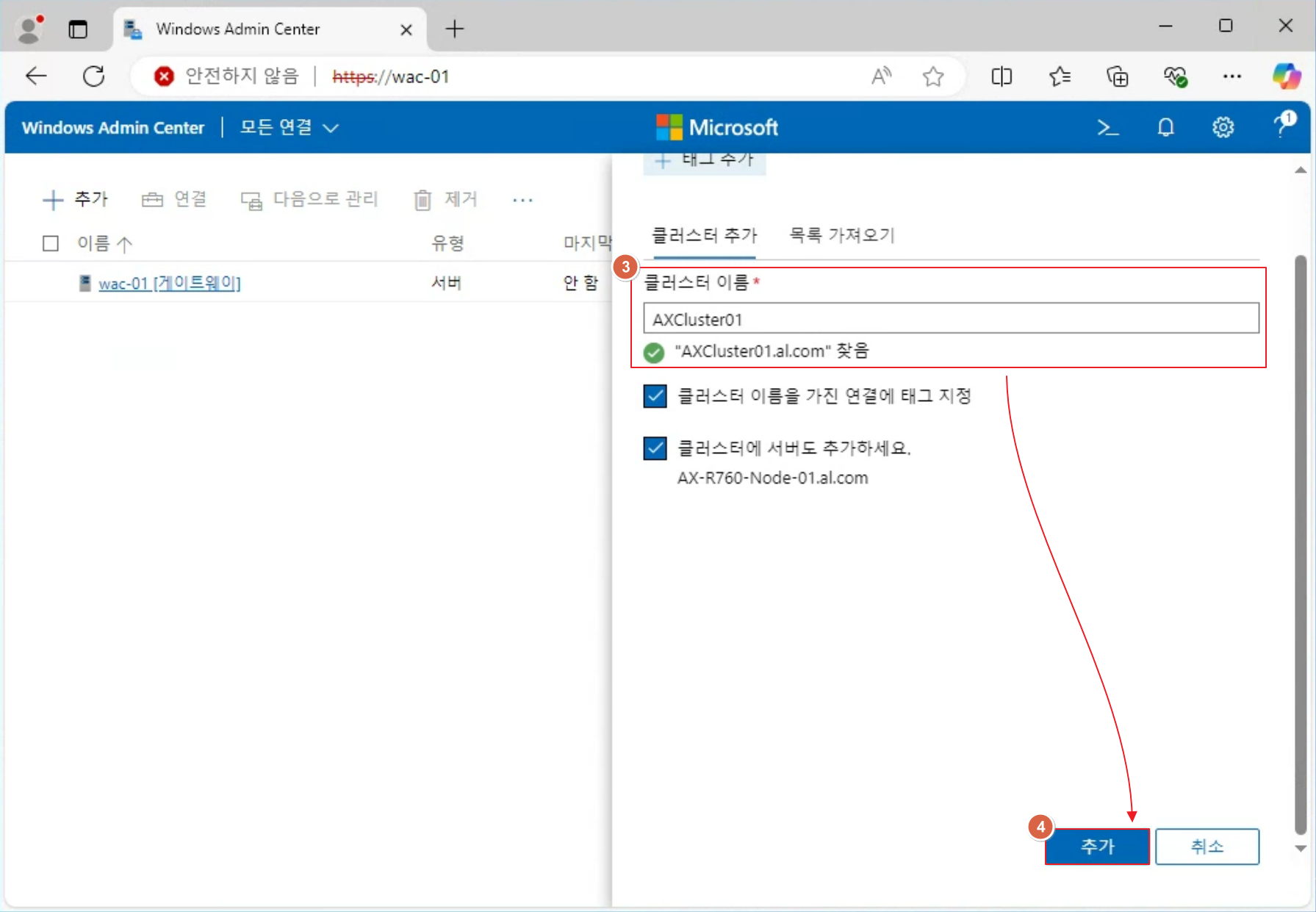Toggle the select-all connections checkbox
The image size is (1316, 912).
click(x=51, y=243)
